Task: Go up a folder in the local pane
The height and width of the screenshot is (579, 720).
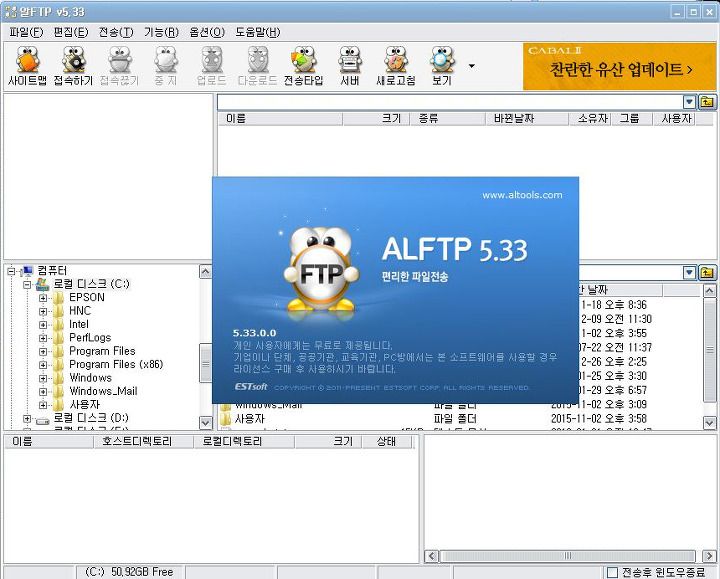Action: pyautogui.click(x=707, y=273)
